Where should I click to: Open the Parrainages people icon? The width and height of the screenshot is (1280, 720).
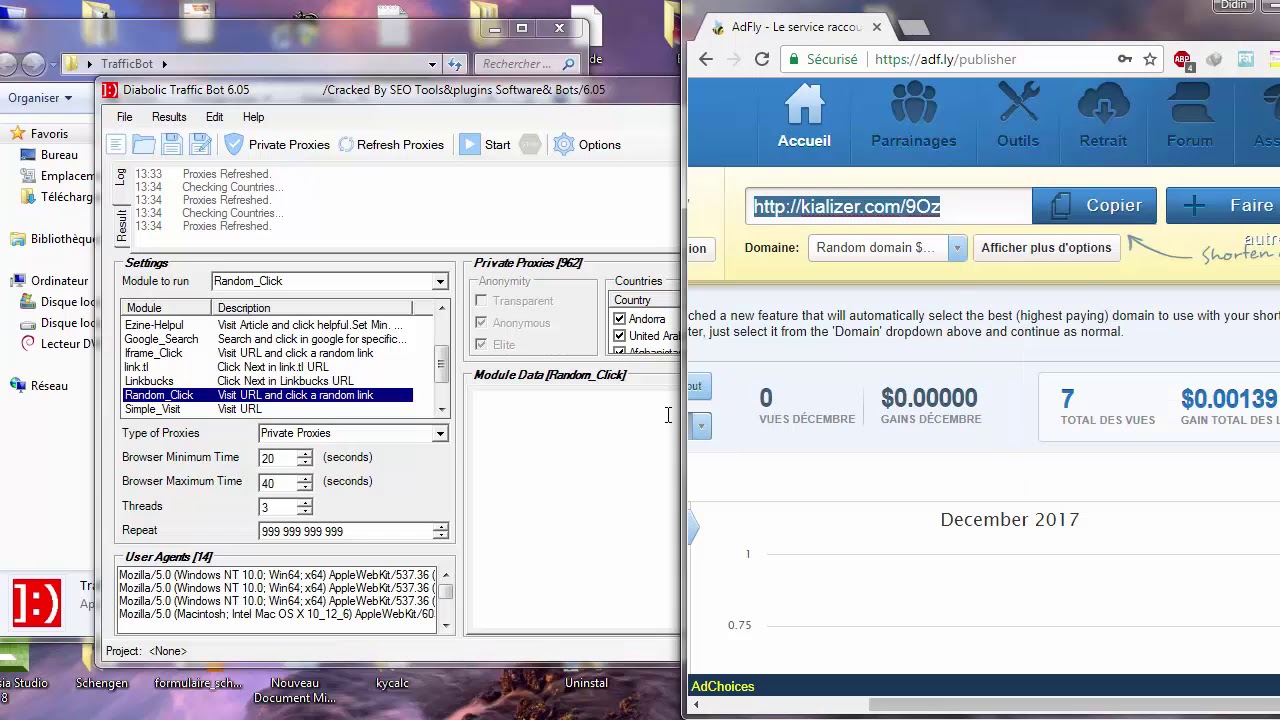tap(913, 116)
